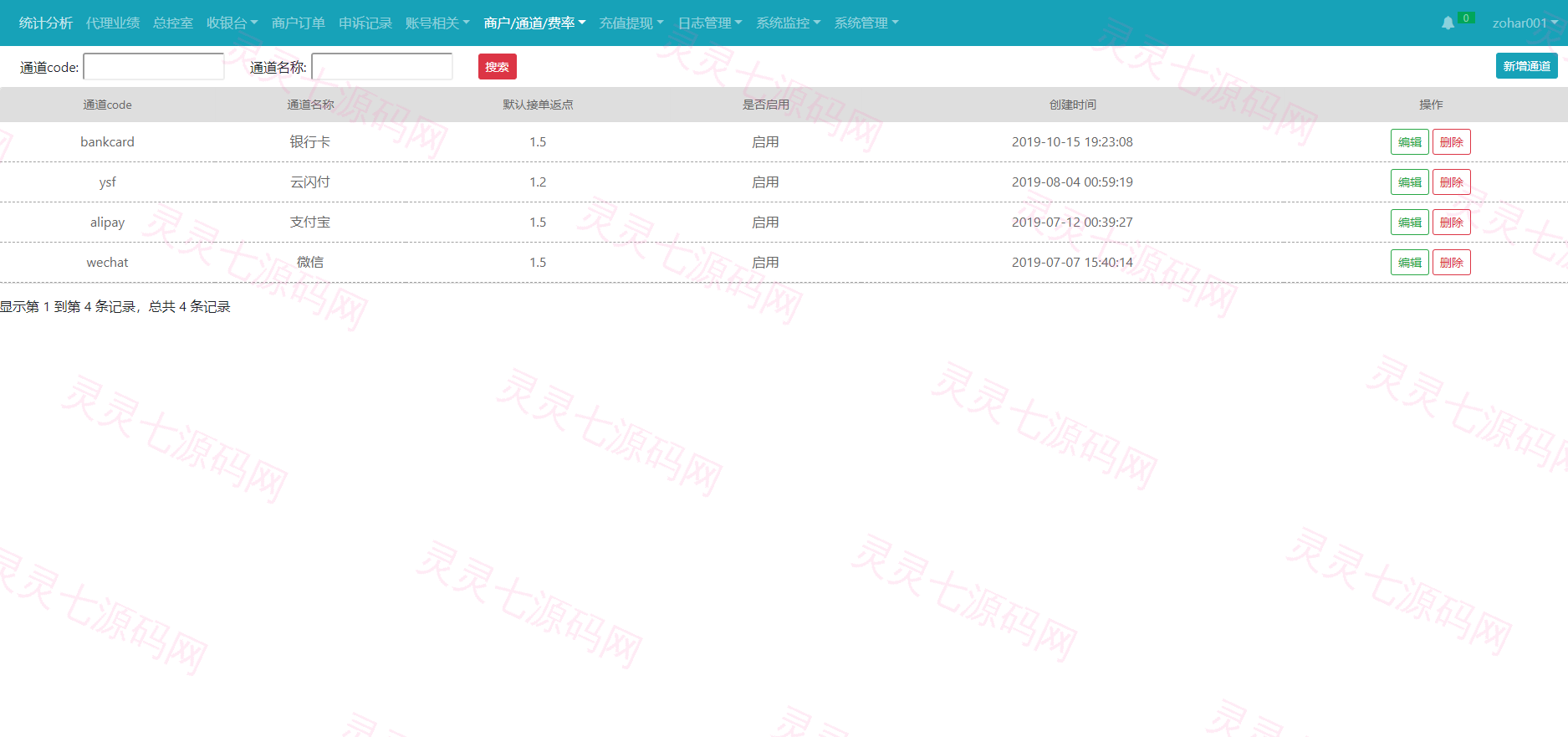Click the 是否启用 column header
Image resolution: width=1568 pixels, height=737 pixels.
click(765, 105)
